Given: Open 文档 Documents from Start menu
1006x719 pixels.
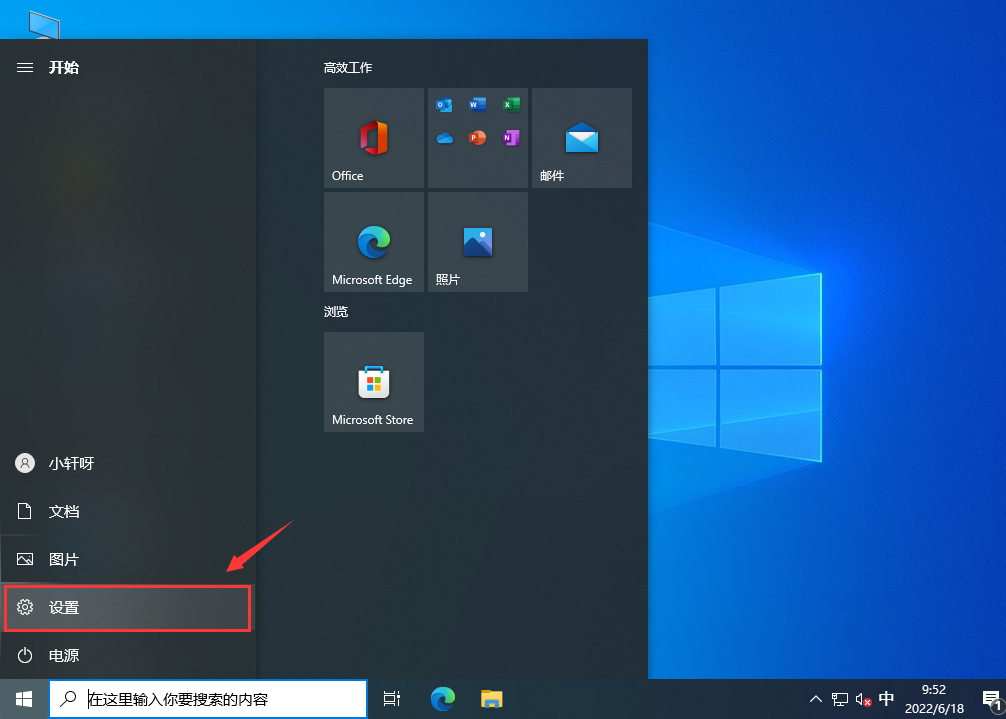Looking at the screenshot, I should coord(128,511).
